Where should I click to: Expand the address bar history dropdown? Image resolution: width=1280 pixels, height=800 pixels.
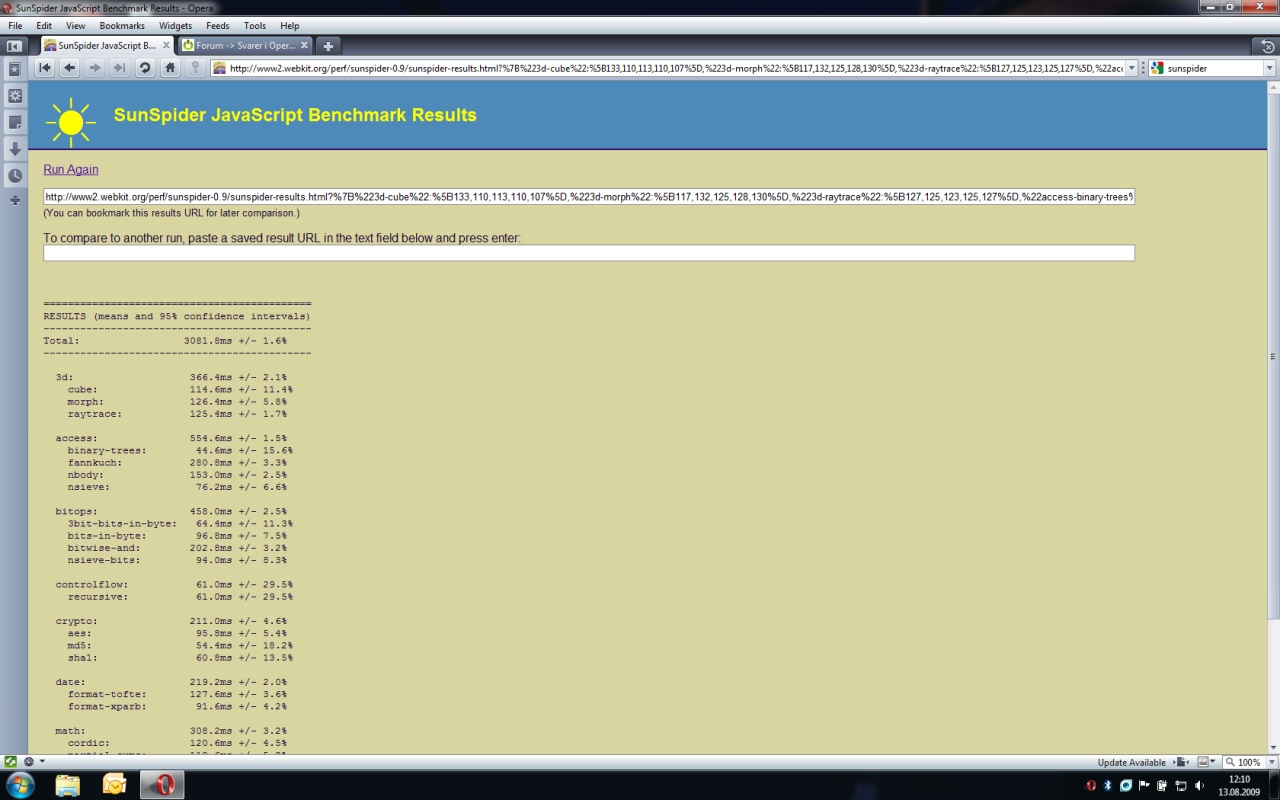(x=1132, y=68)
